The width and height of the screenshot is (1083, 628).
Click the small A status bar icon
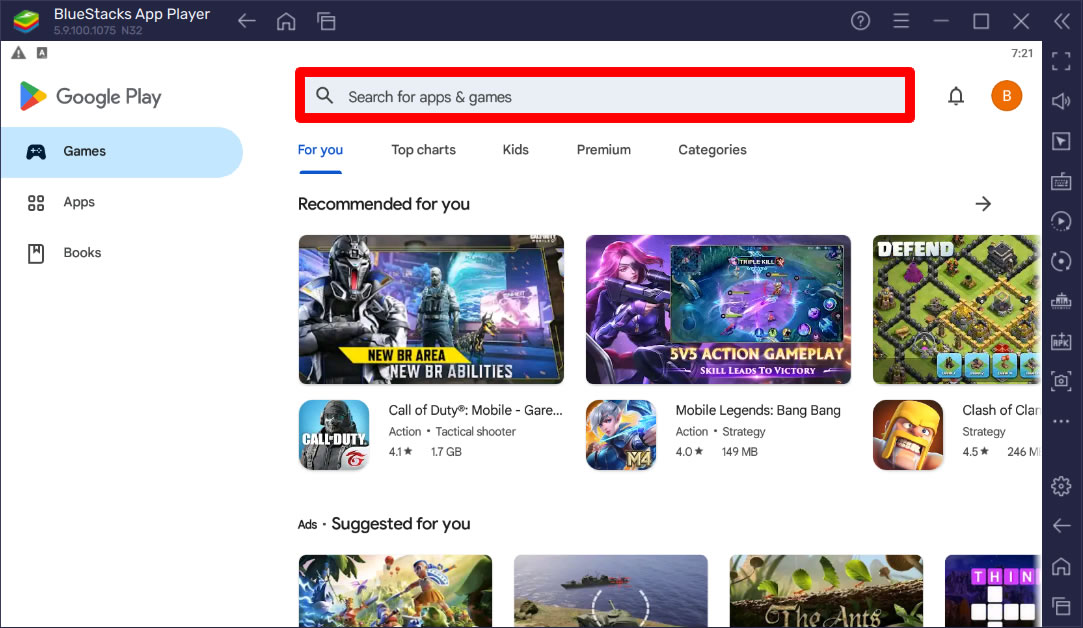point(42,53)
